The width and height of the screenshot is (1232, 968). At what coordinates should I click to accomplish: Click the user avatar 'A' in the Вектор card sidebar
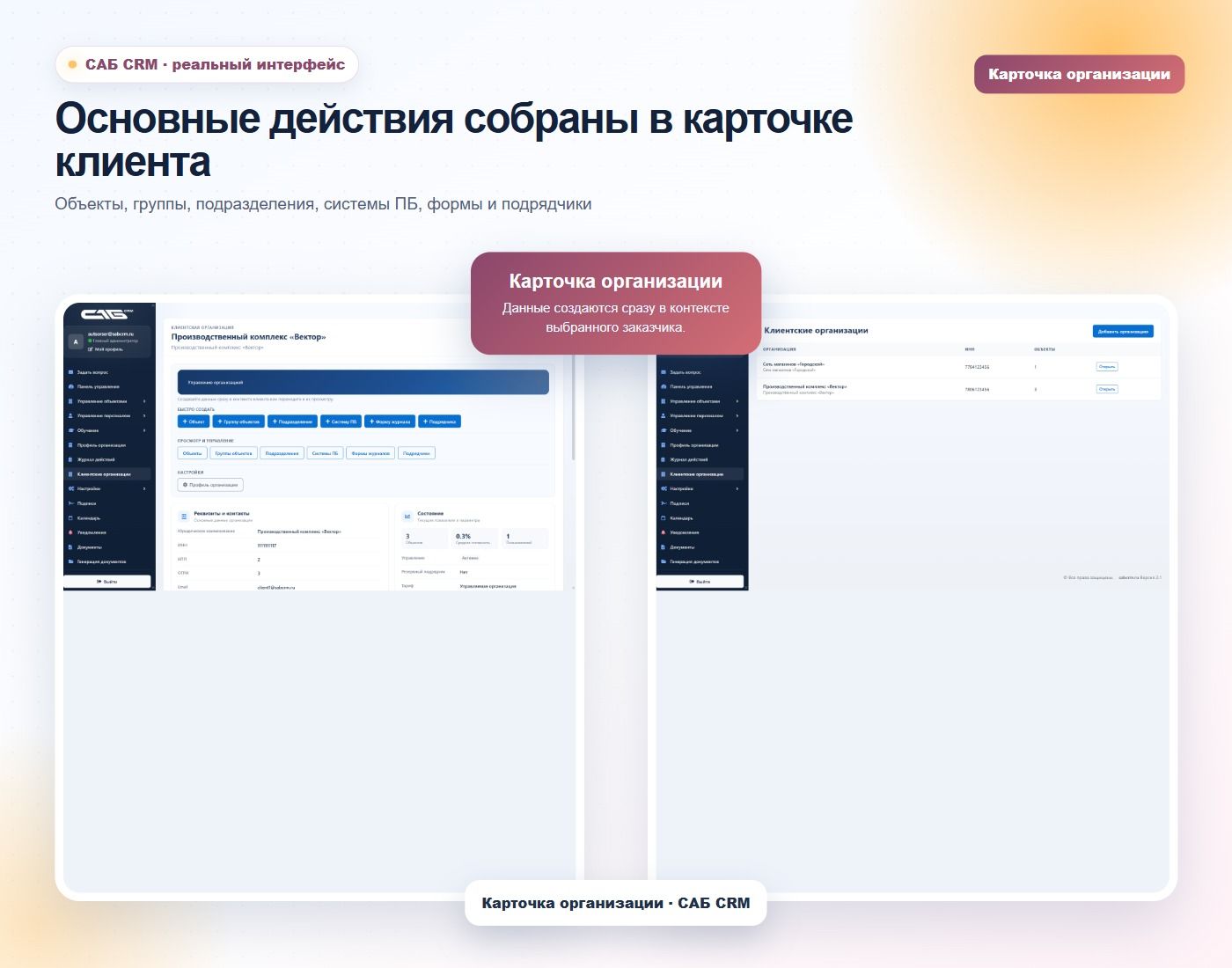point(76,341)
